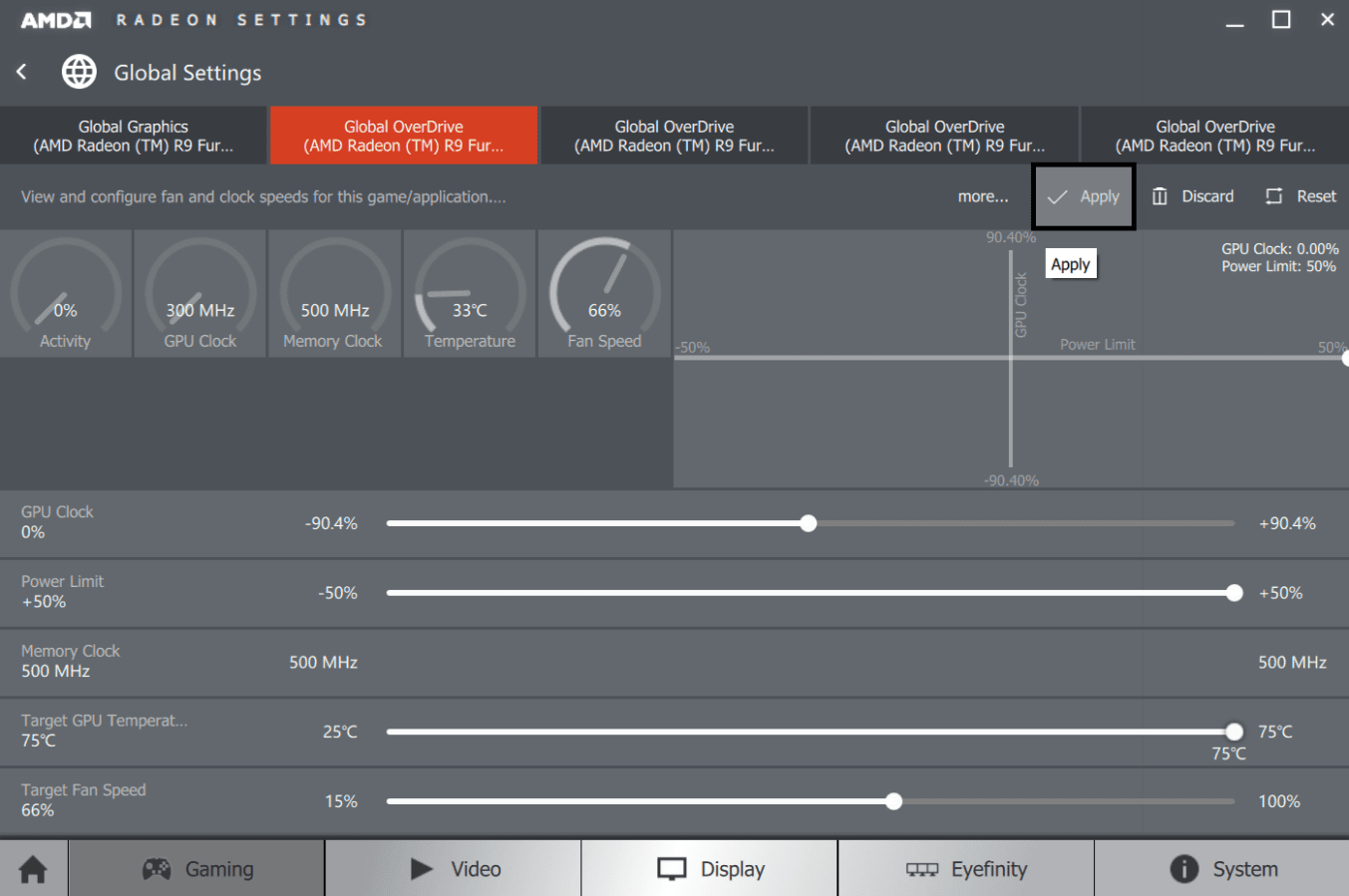This screenshot has height=896, width=1349.
Task: Click the +90.4% GPU Clock maximum value
Action: point(1287,523)
